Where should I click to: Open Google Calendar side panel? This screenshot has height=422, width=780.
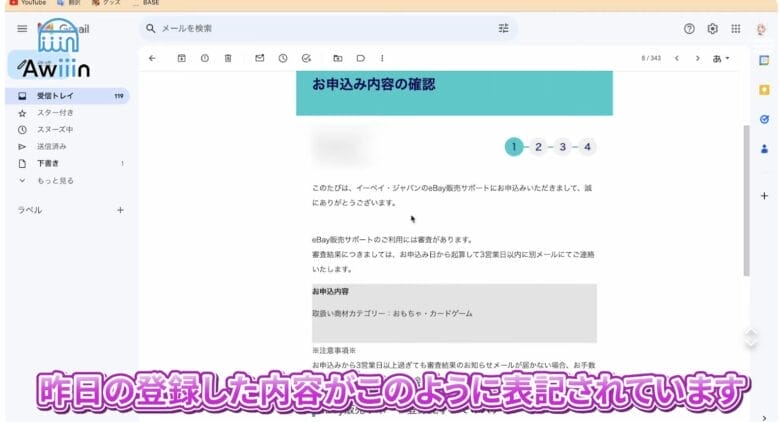pyautogui.click(x=764, y=60)
